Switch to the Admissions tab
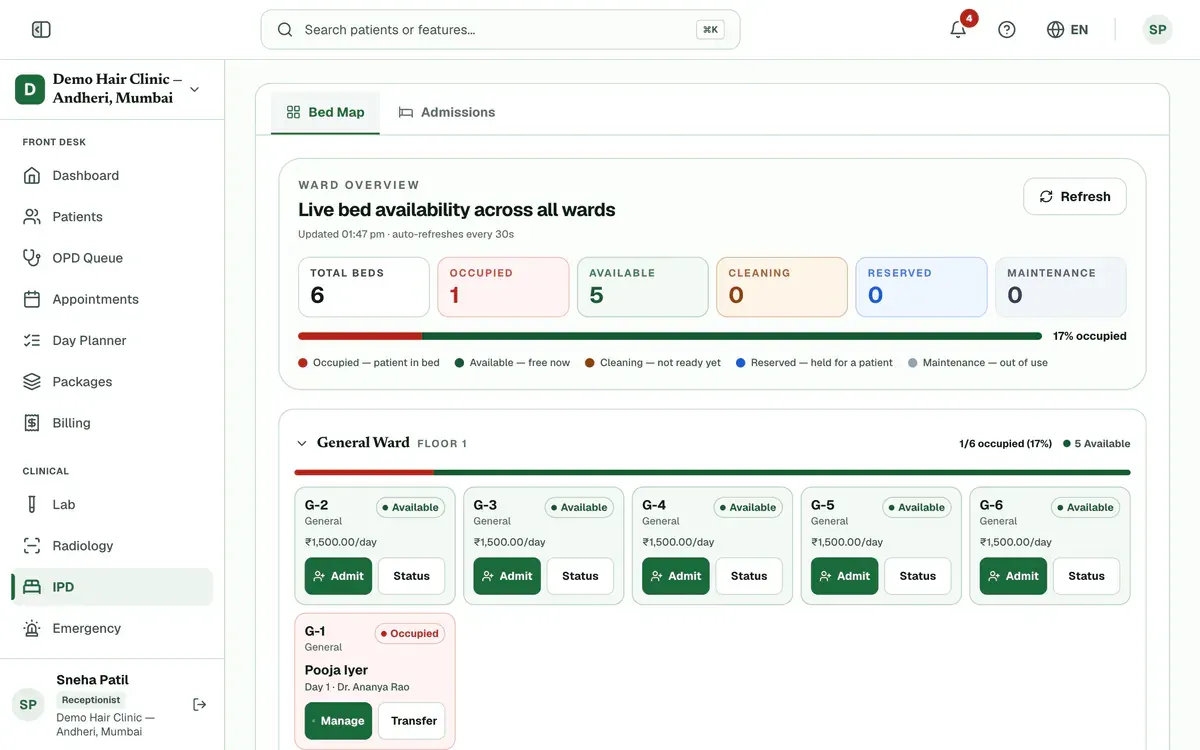Viewport: 1200px width, 750px height. [x=446, y=112]
